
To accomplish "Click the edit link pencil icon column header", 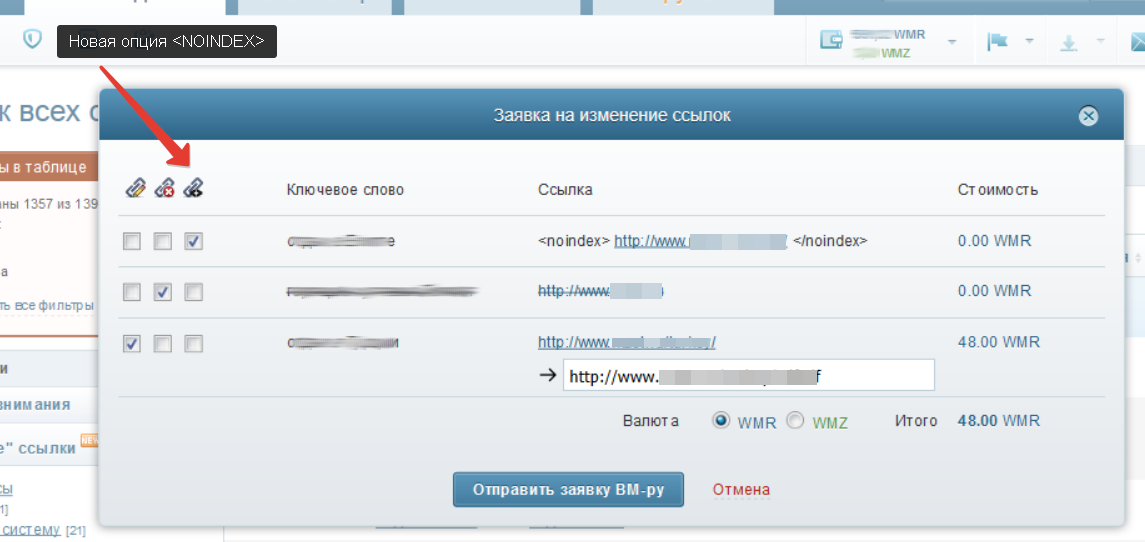I will click(x=135, y=188).
